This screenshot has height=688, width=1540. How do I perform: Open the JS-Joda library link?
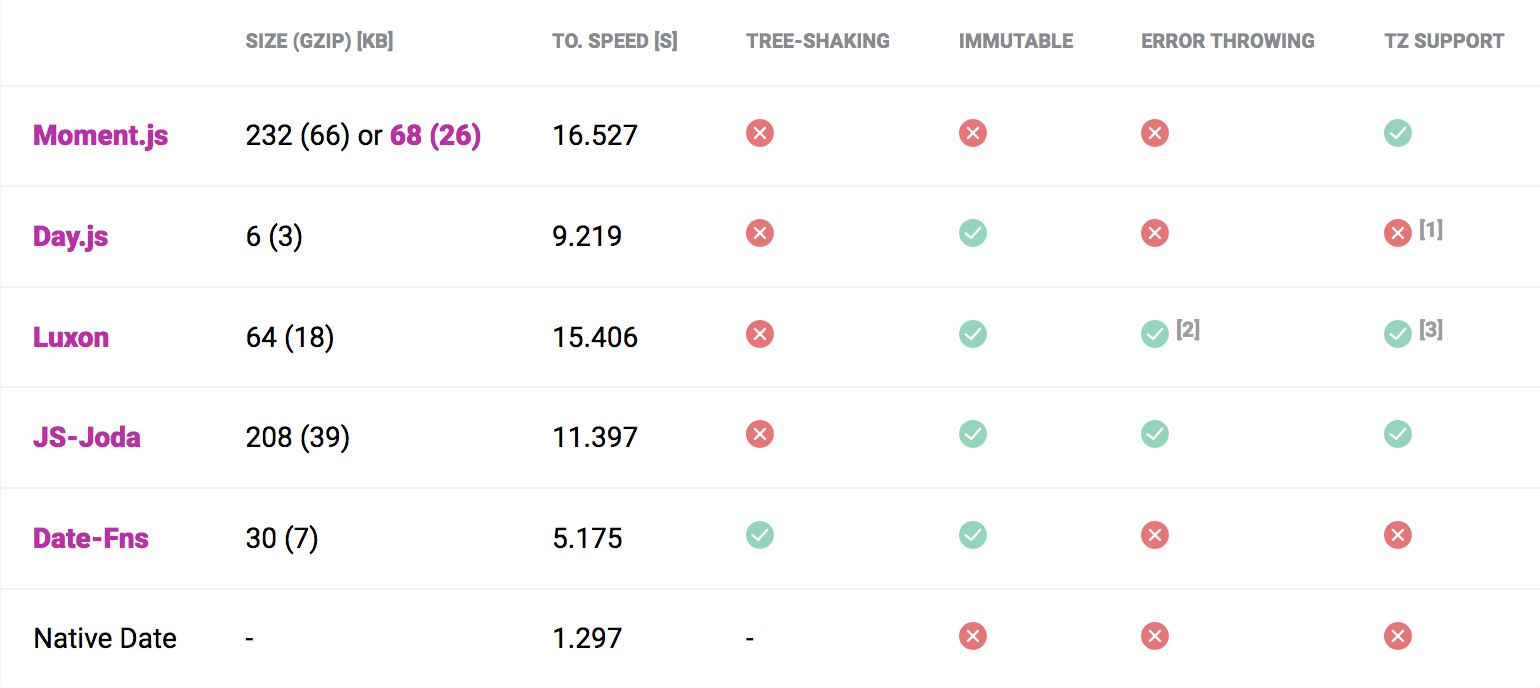point(87,437)
